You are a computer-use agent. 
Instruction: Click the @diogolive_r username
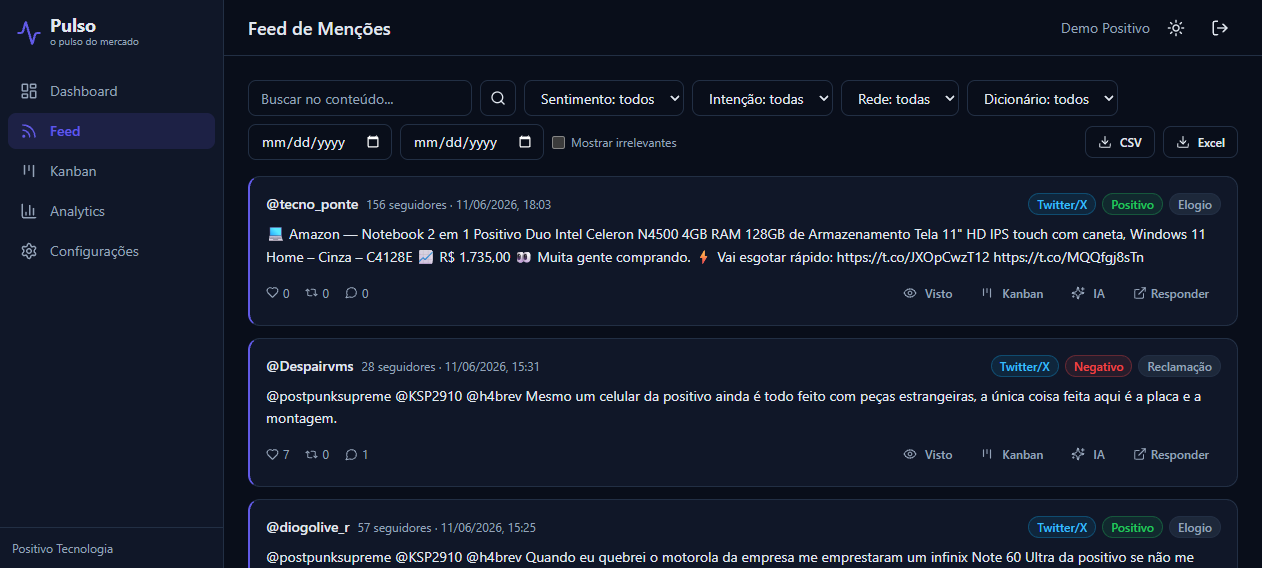[x=308, y=527]
